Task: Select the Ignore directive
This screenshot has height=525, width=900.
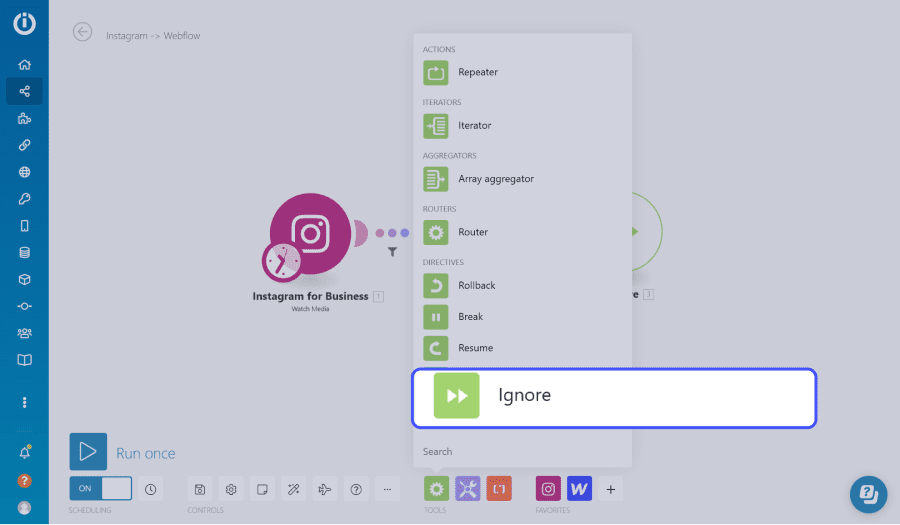Action: coord(614,398)
